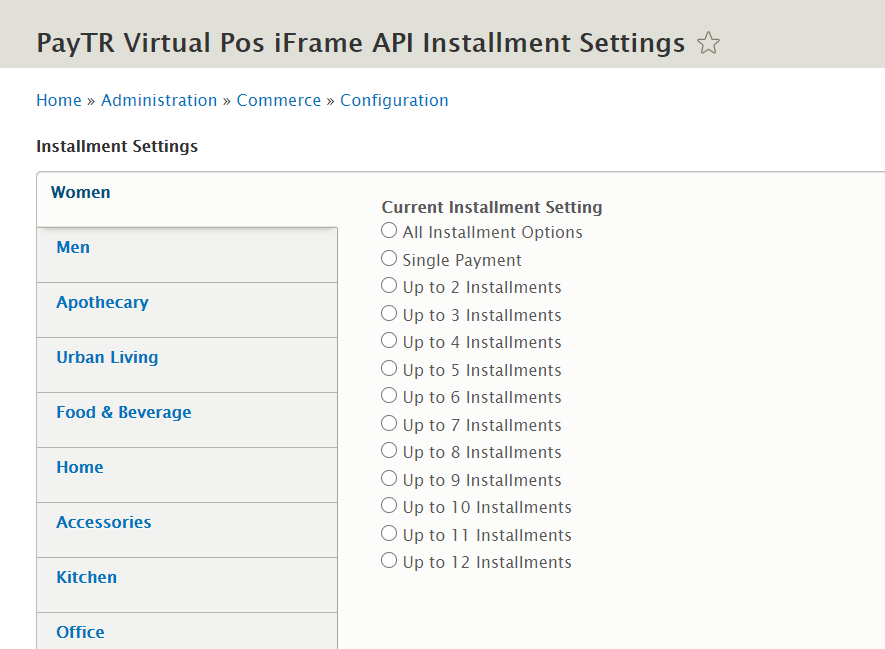885x649 pixels.
Task: Pick the Up to 6 Installments option
Action: [389, 396]
